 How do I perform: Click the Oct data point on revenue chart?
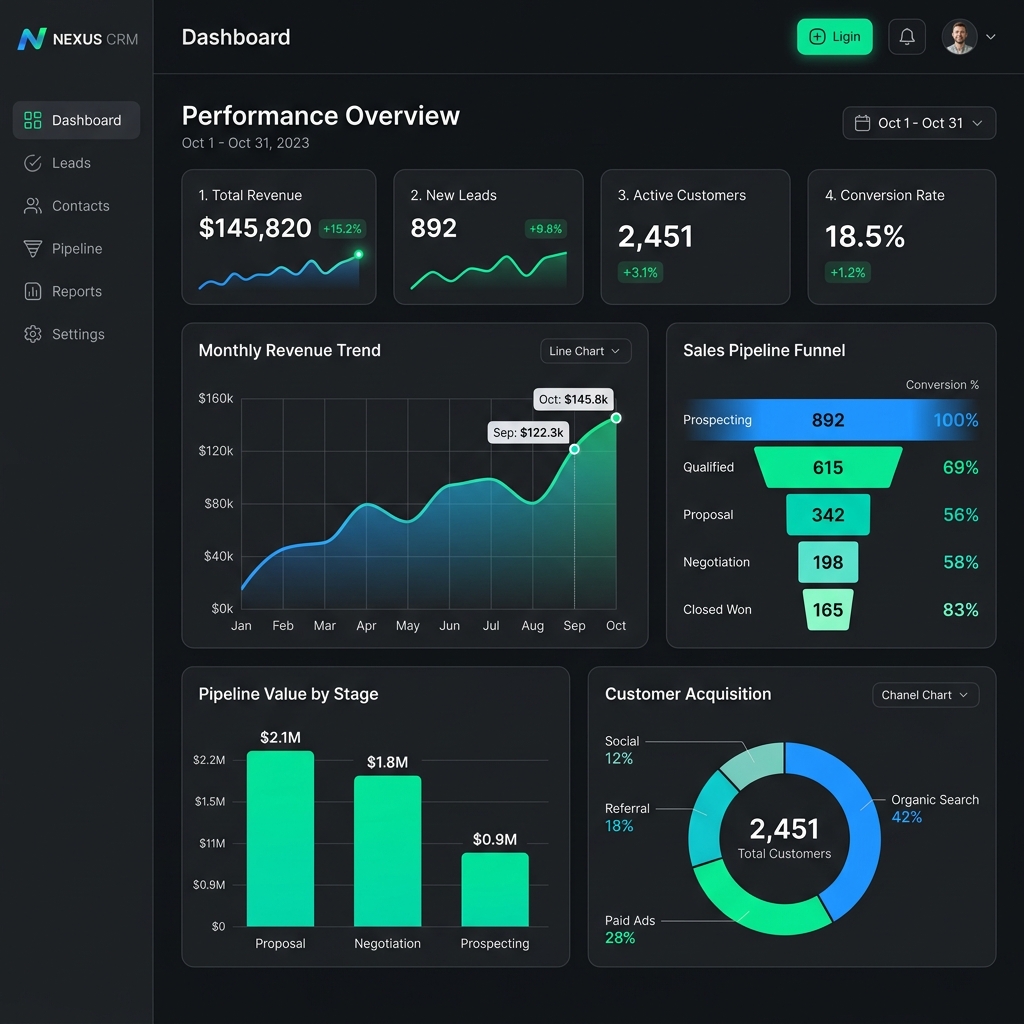tap(616, 418)
